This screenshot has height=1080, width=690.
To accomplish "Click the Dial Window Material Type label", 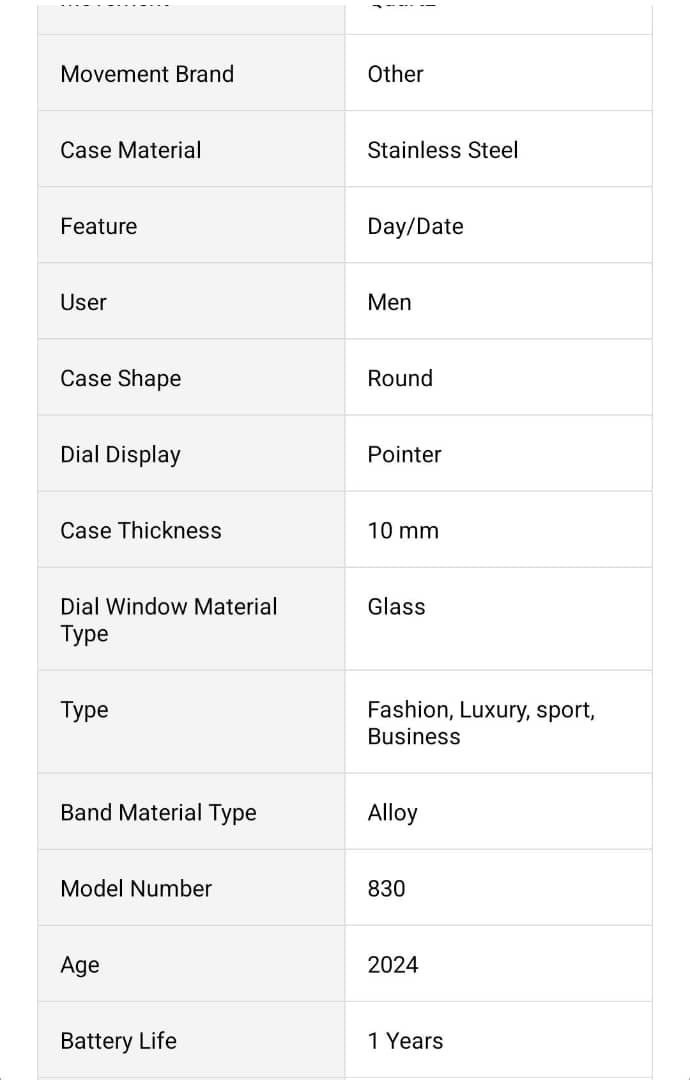I will click(168, 620).
